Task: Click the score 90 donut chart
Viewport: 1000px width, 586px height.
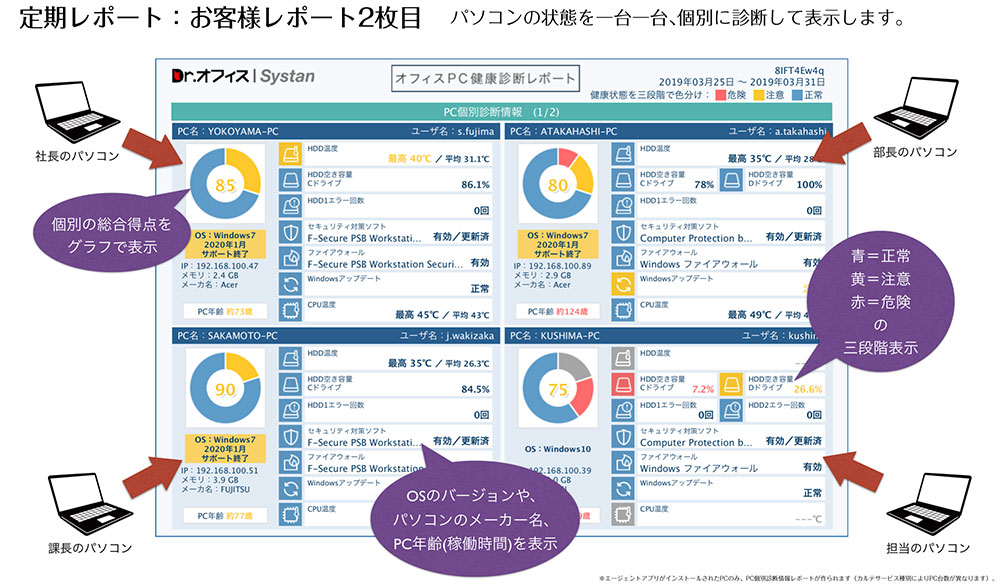Action: click(225, 389)
